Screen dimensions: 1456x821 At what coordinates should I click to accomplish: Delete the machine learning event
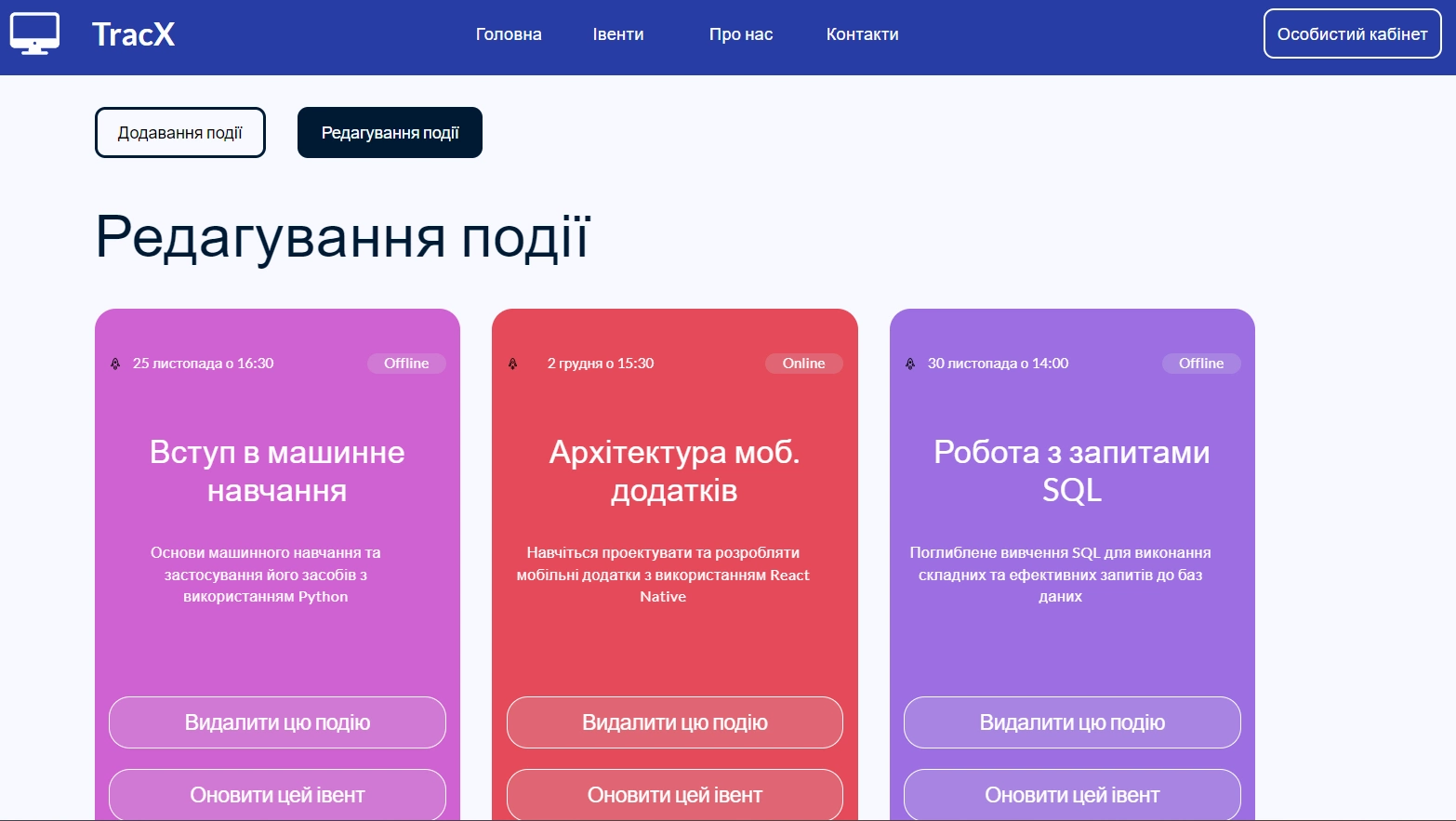point(277,722)
